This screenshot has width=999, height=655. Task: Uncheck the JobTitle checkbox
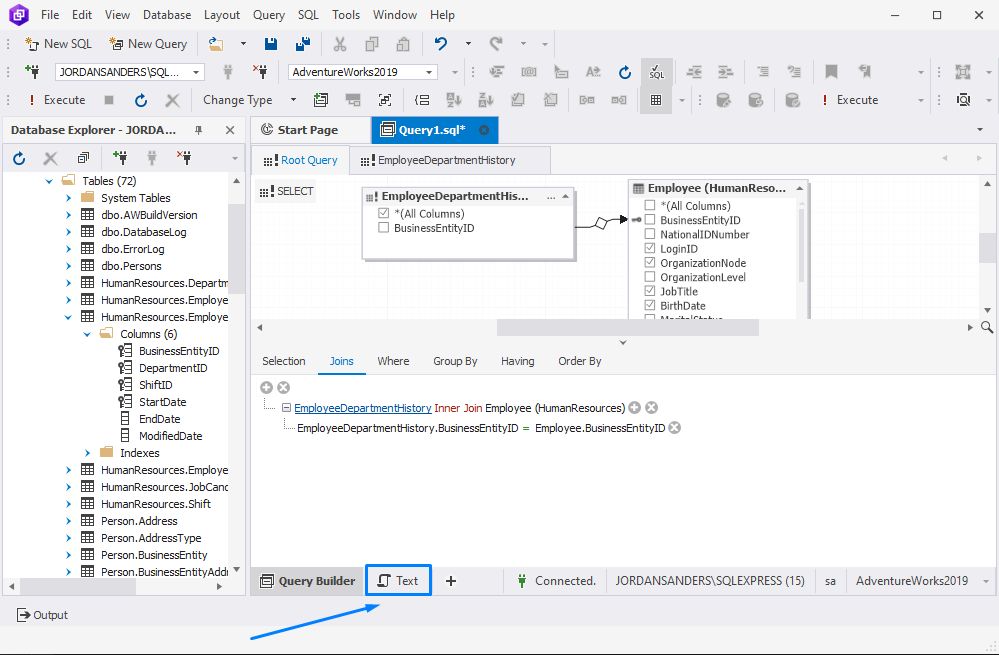[650, 291]
